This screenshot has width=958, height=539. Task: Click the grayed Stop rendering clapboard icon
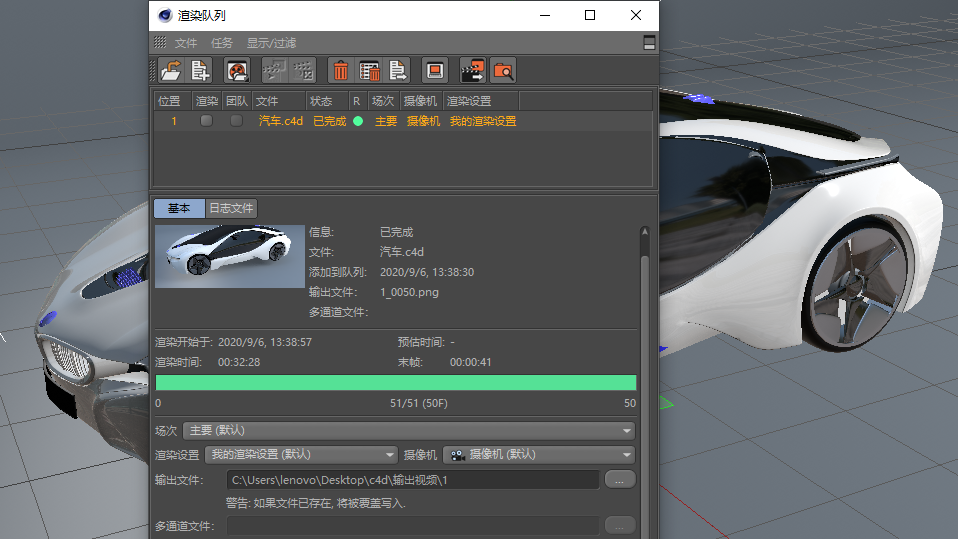coord(303,71)
